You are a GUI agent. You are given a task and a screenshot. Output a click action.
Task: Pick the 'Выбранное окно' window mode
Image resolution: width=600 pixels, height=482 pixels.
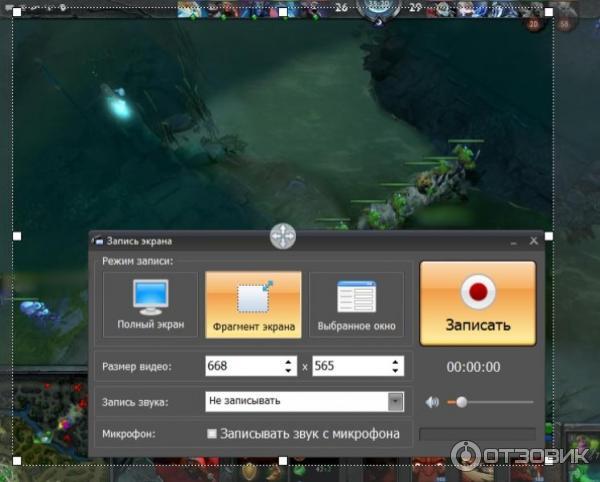point(356,306)
